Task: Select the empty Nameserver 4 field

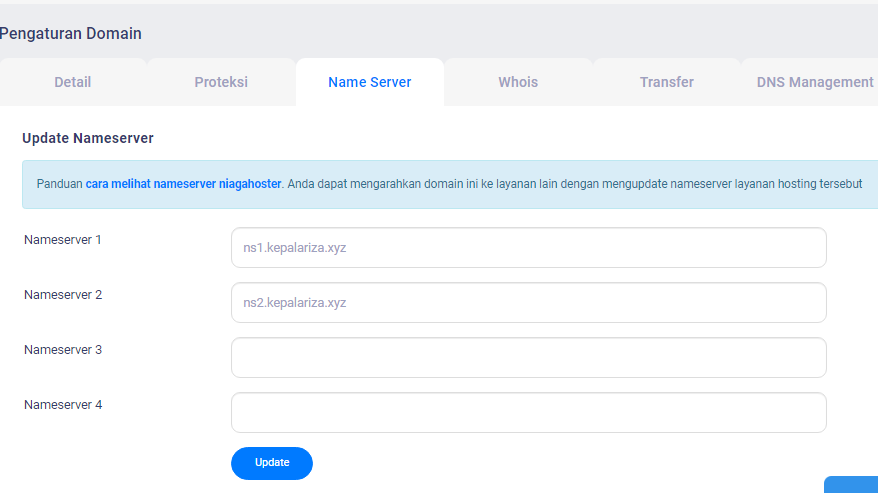Action: 528,413
